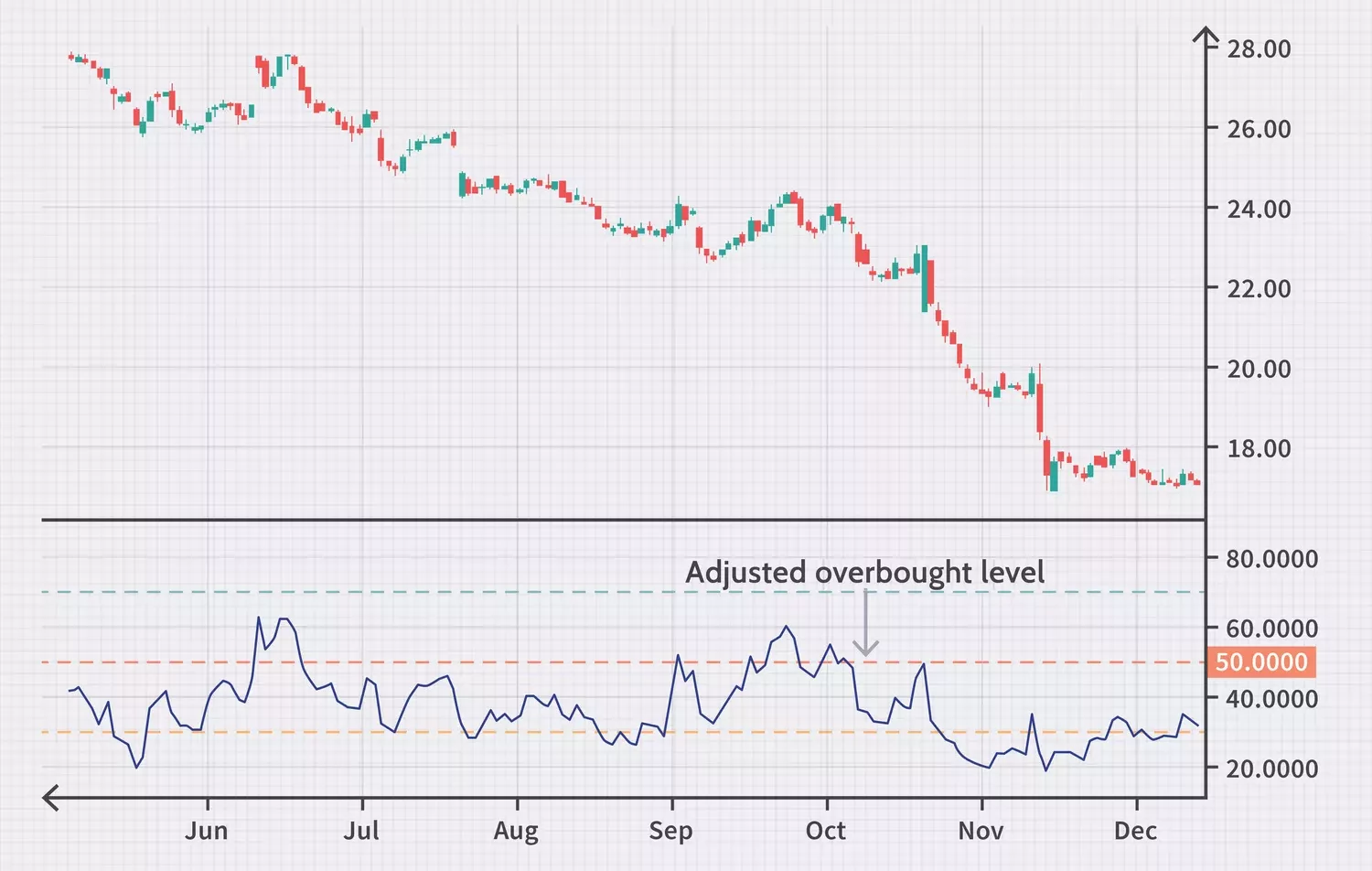
Task: Select the 22.00 price axis label
Action: coord(1259,289)
